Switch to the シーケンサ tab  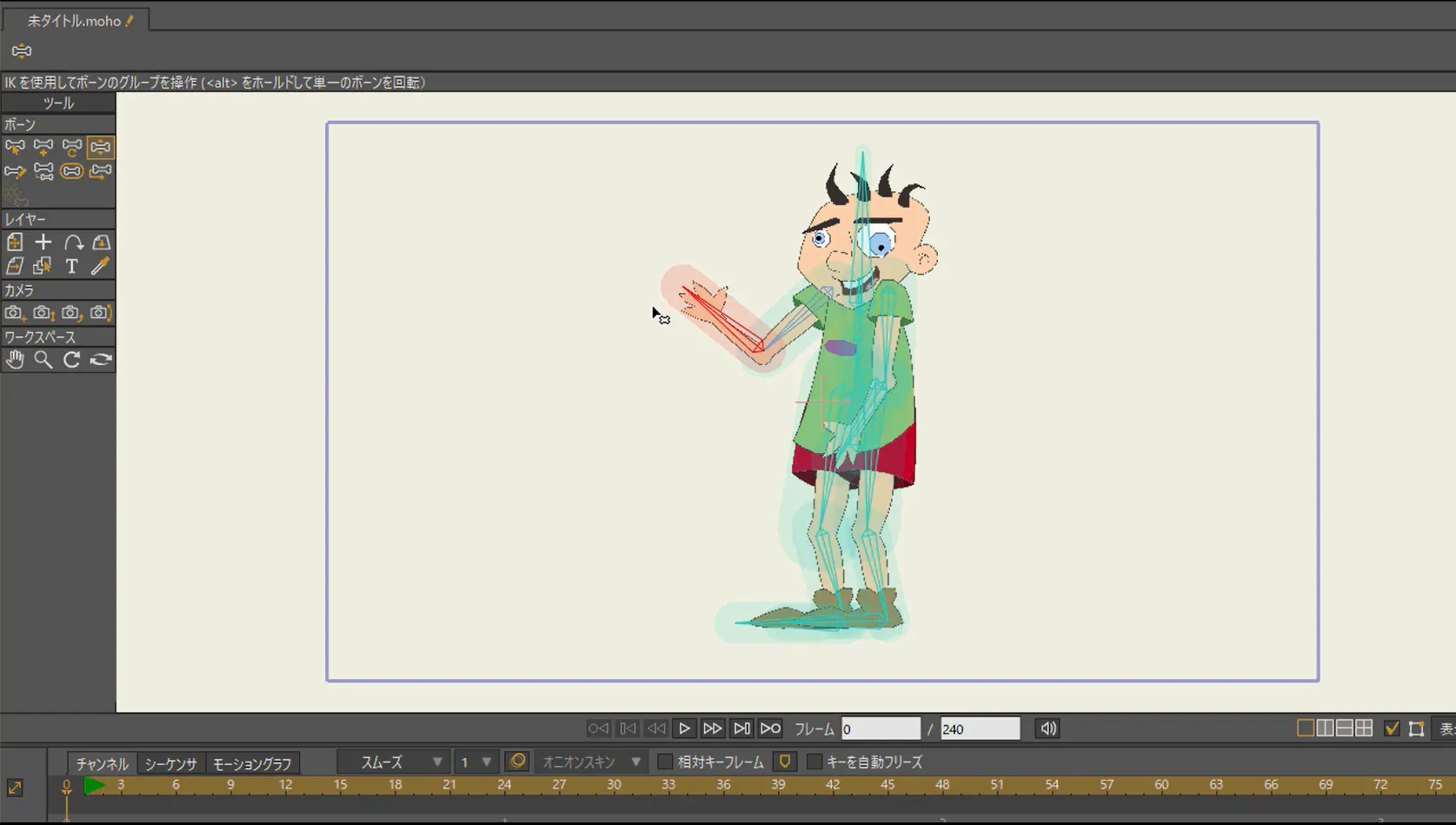pyautogui.click(x=170, y=764)
